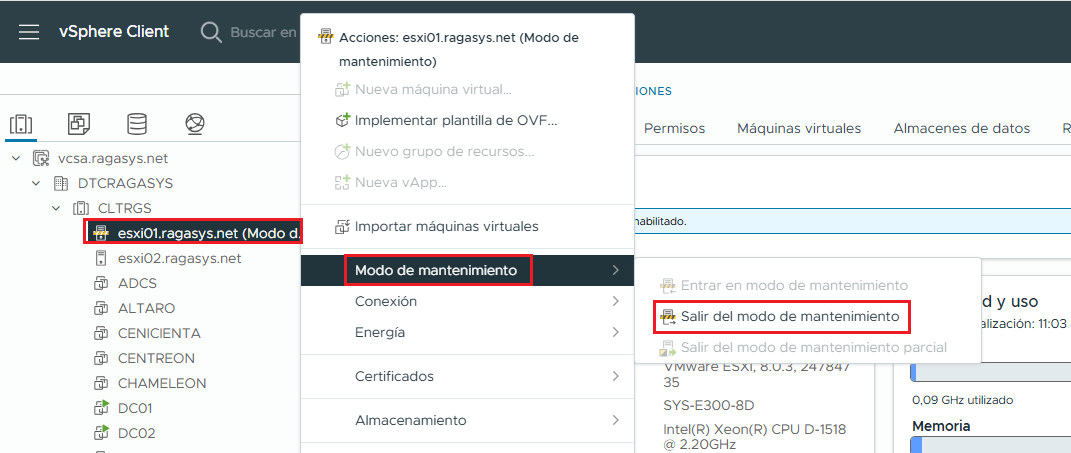Open VMs and Templates inventory view icon
1071x453 pixels.
pyautogui.click(x=79, y=124)
